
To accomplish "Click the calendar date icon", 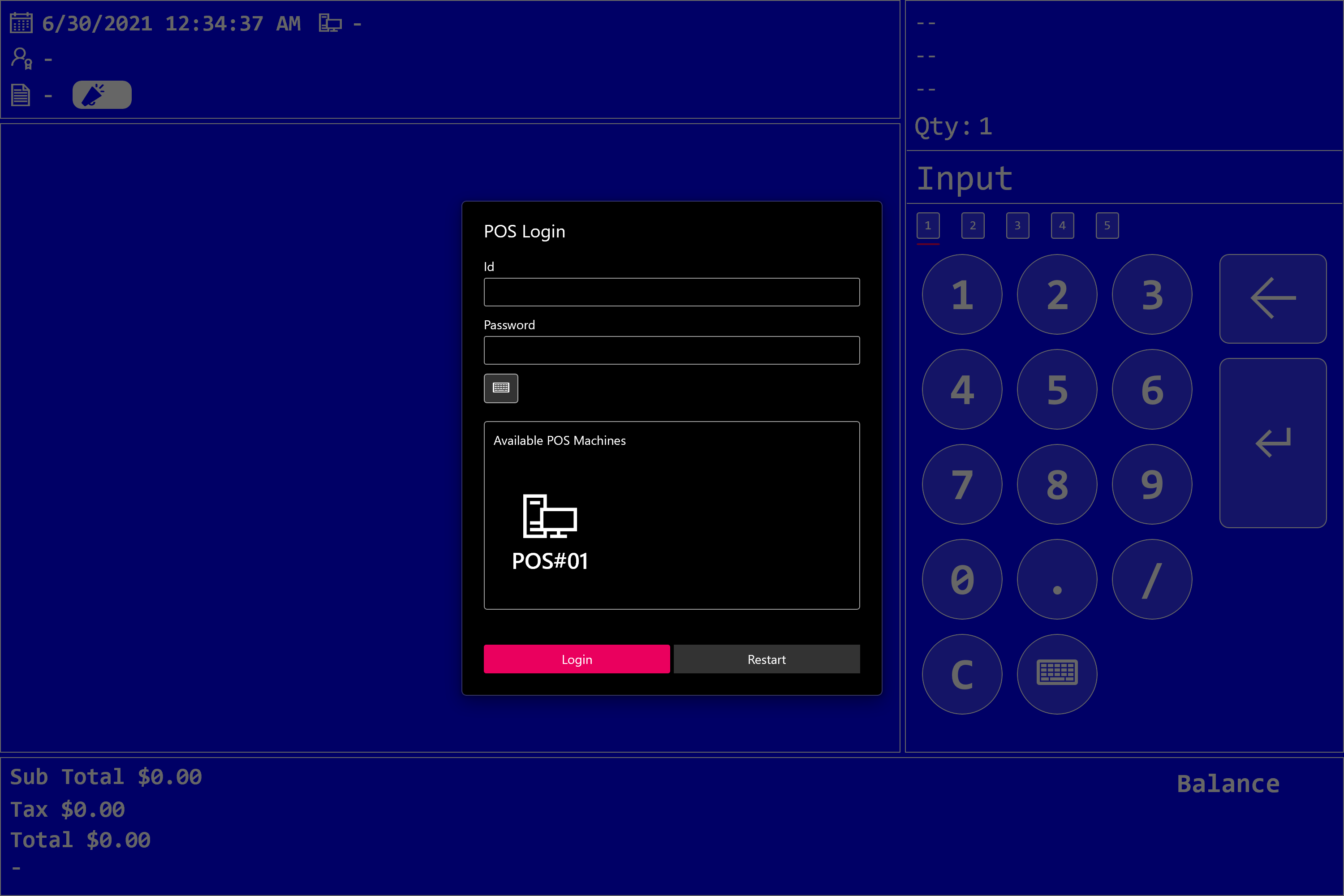I will (21, 23).
